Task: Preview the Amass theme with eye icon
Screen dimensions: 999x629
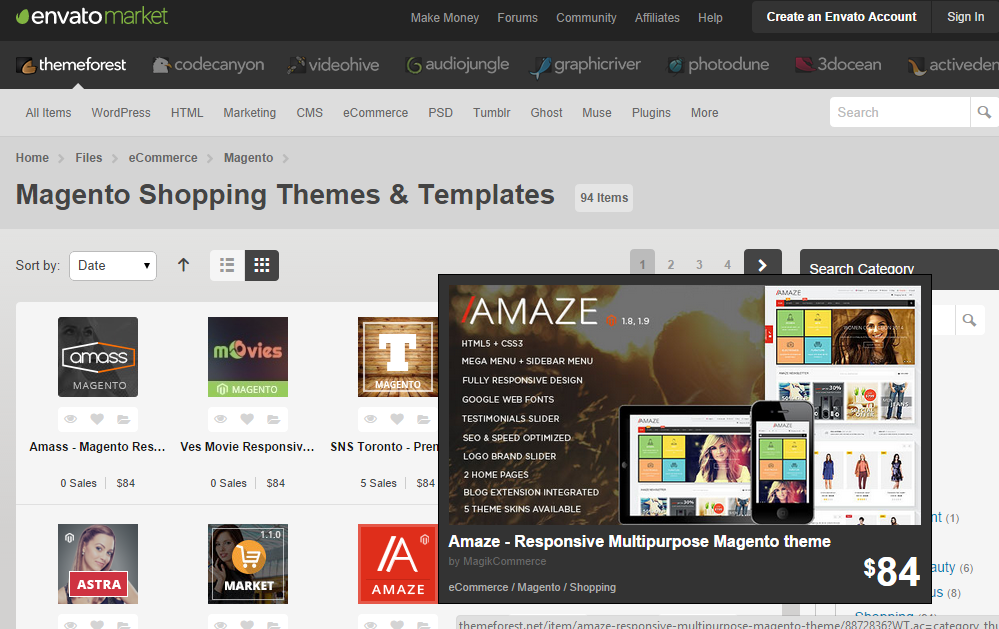Action: tap(71, 419)
